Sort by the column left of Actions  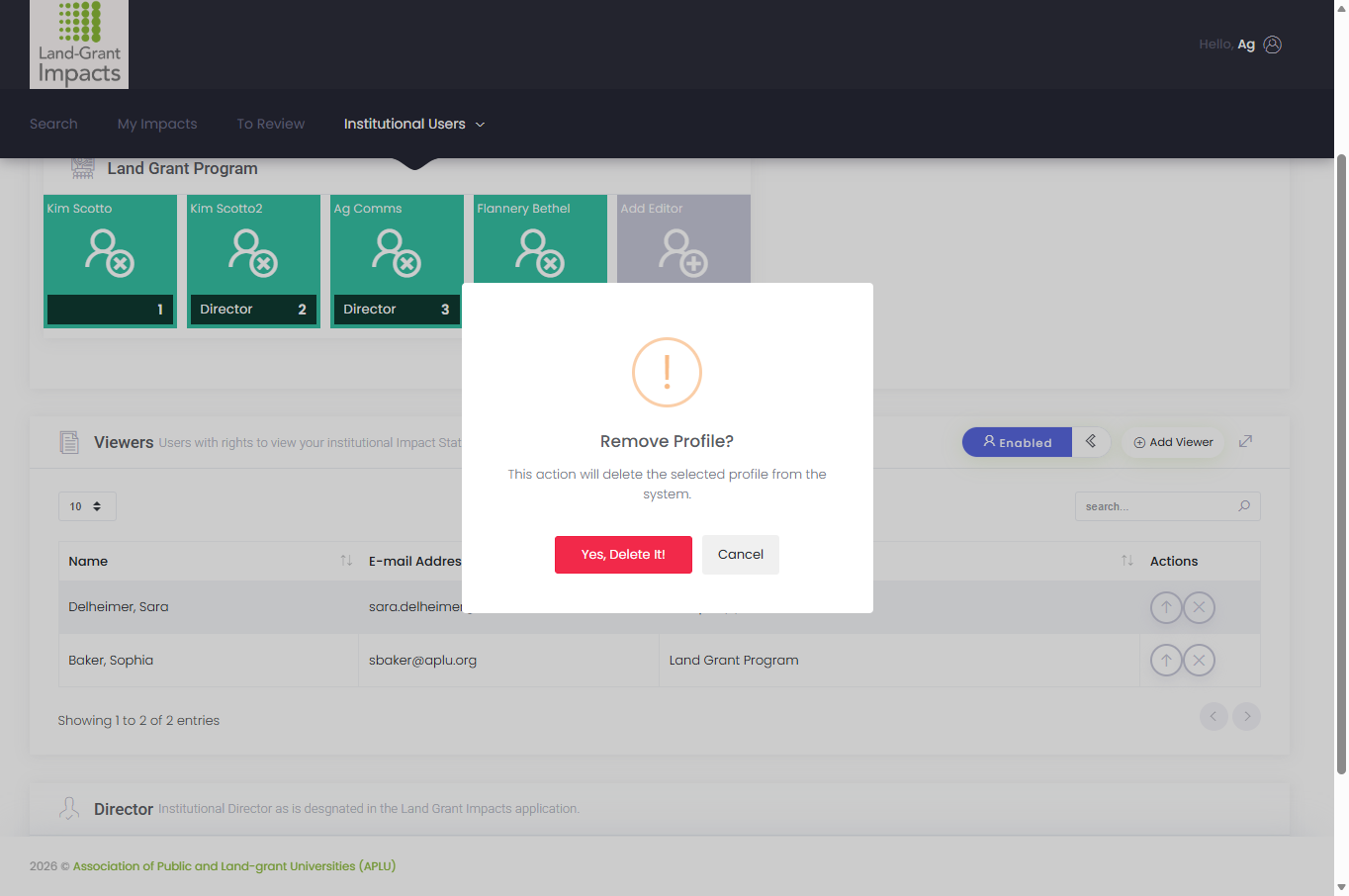pos(1127,561)
